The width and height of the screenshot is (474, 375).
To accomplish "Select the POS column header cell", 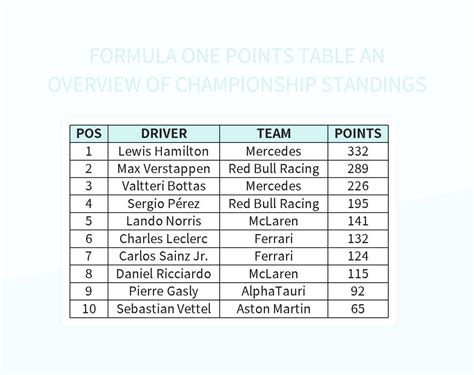I will (x=89, y=134).
